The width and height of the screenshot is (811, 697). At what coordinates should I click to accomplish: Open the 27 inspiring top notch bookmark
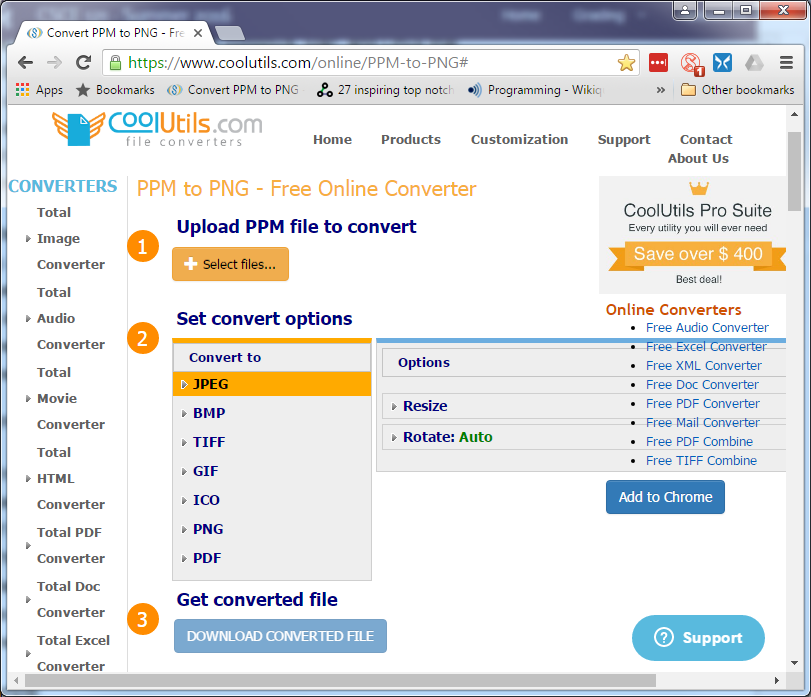385,90
